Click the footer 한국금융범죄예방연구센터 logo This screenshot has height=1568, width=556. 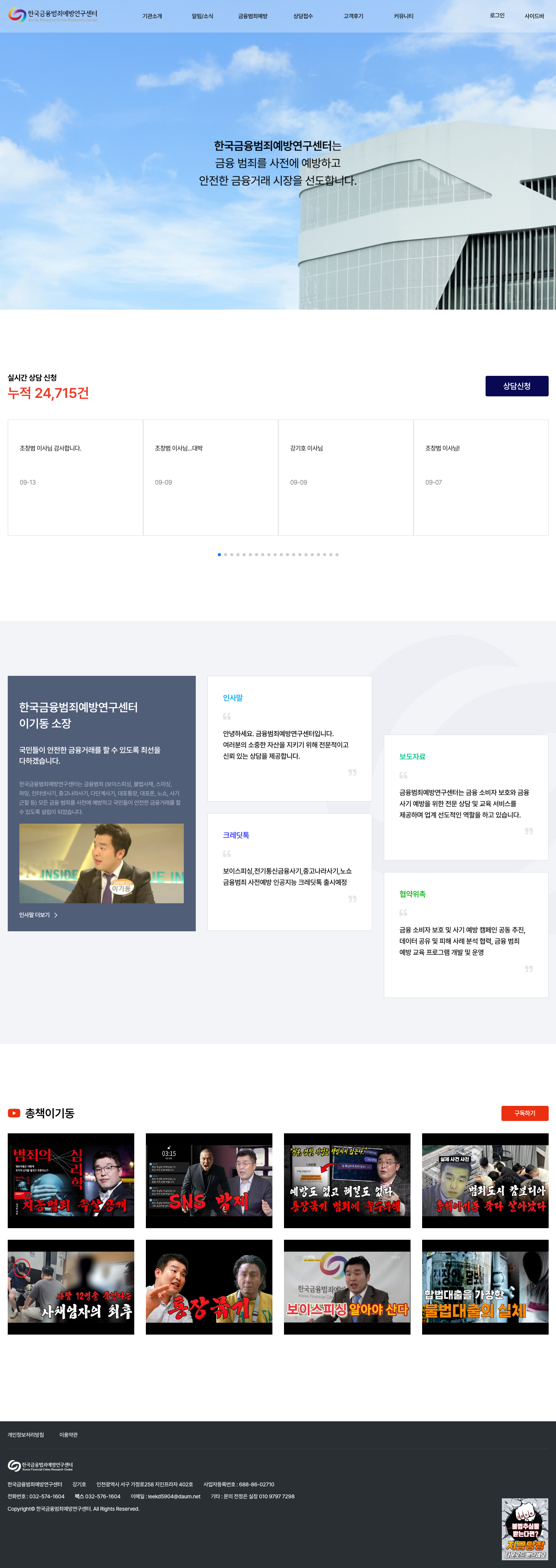pos(40,1465)
